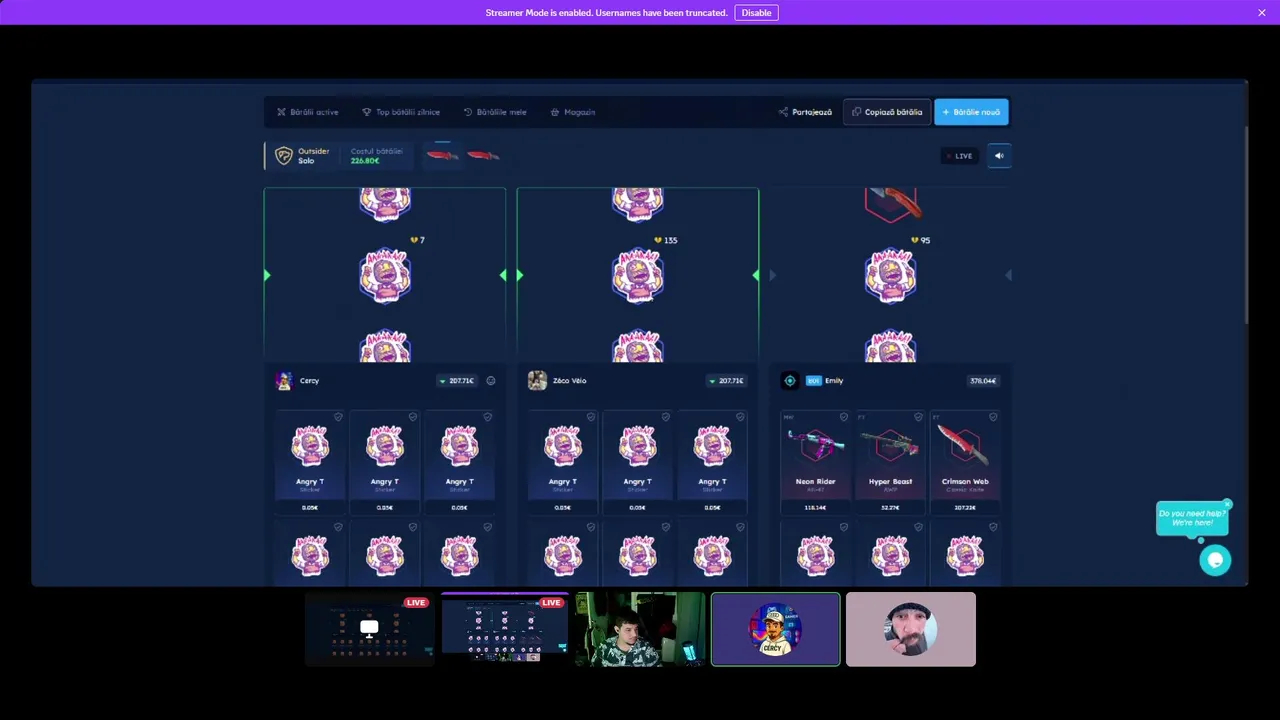Select the Costul bătăliei 226.80€ value
The image size is (1280, 720).
click(x=365, y=161)
